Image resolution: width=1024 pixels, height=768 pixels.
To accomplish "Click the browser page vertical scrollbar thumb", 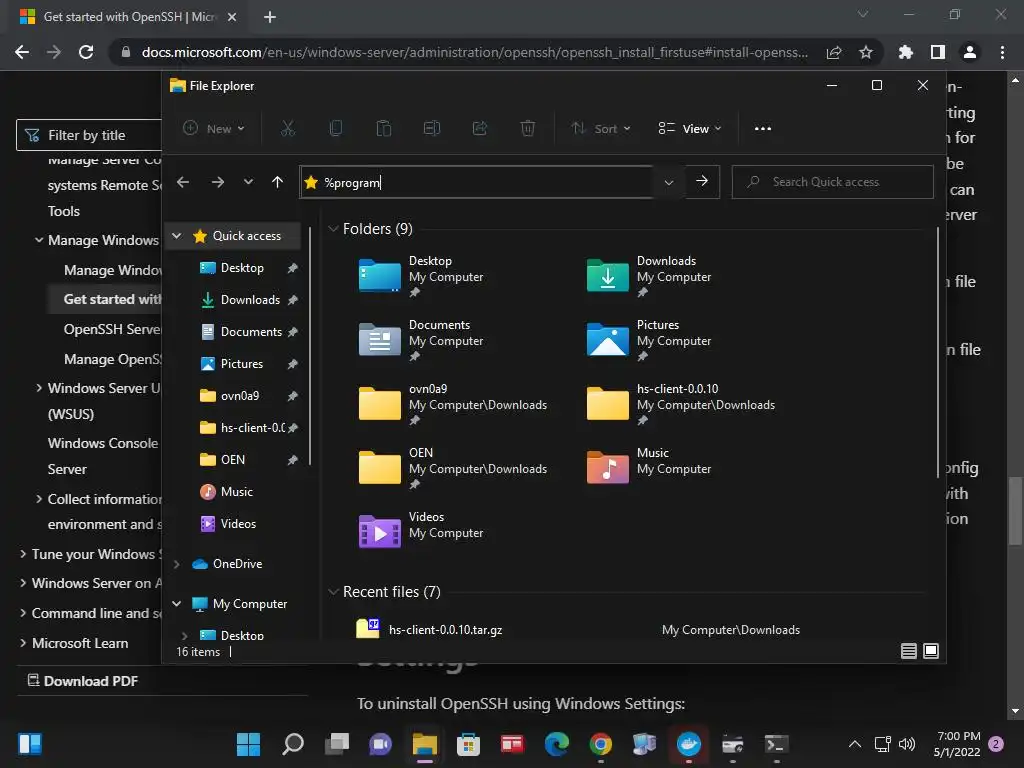I will click(x=1015, y=510).
